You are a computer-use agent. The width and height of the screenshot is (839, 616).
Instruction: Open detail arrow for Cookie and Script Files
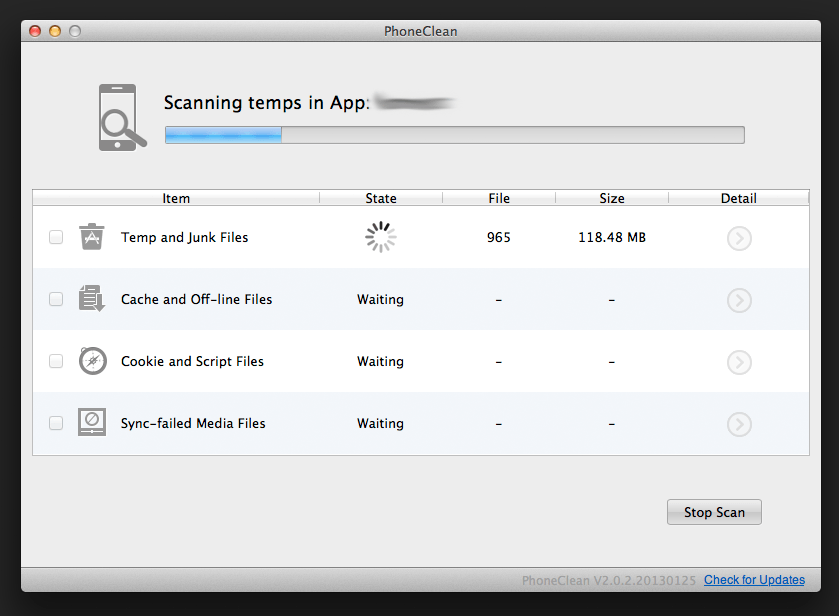click(x=739, y=362)
